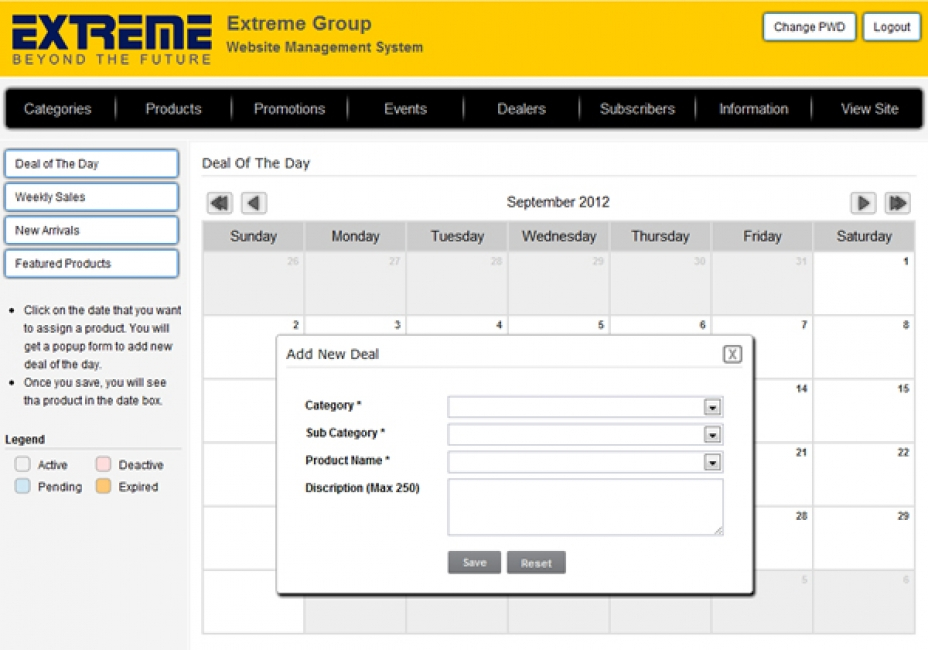Image resolution: width=928 pixels, height=650 pixels.
Task: Select Deal of The Day in sidebar
Action: [92, 164]
